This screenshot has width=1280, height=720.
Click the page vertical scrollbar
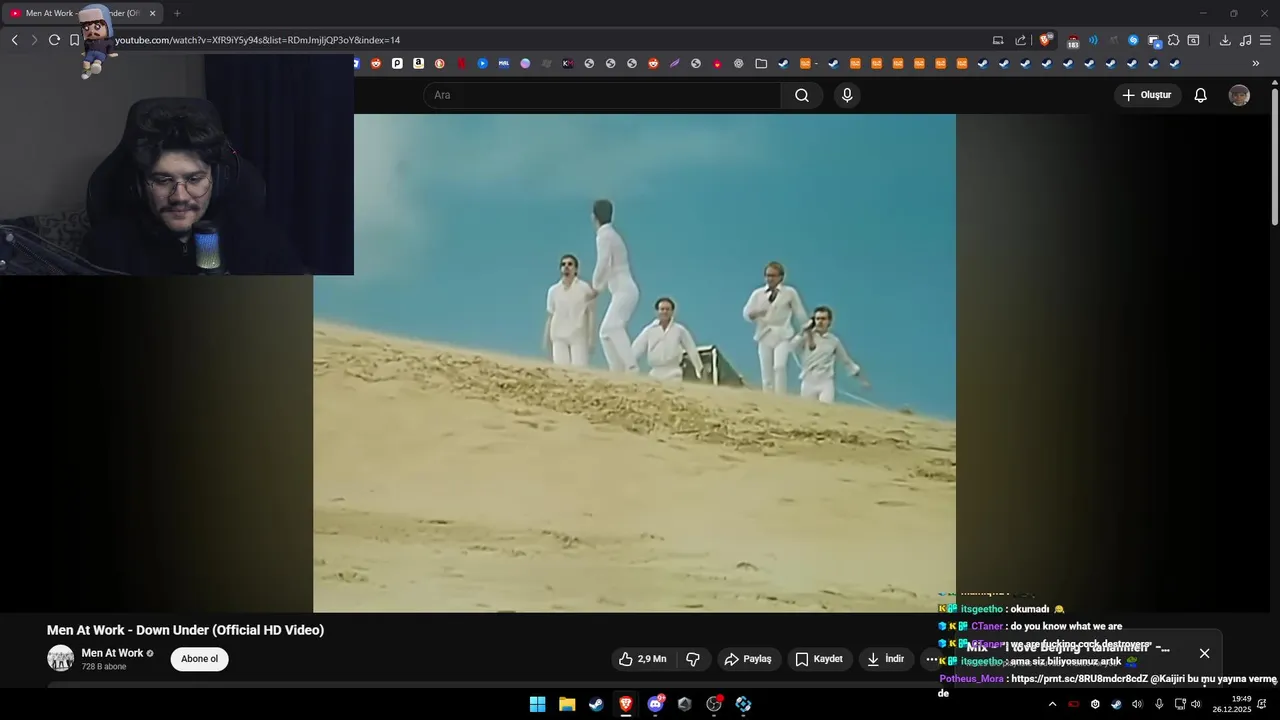click(x=1274, y=155)
